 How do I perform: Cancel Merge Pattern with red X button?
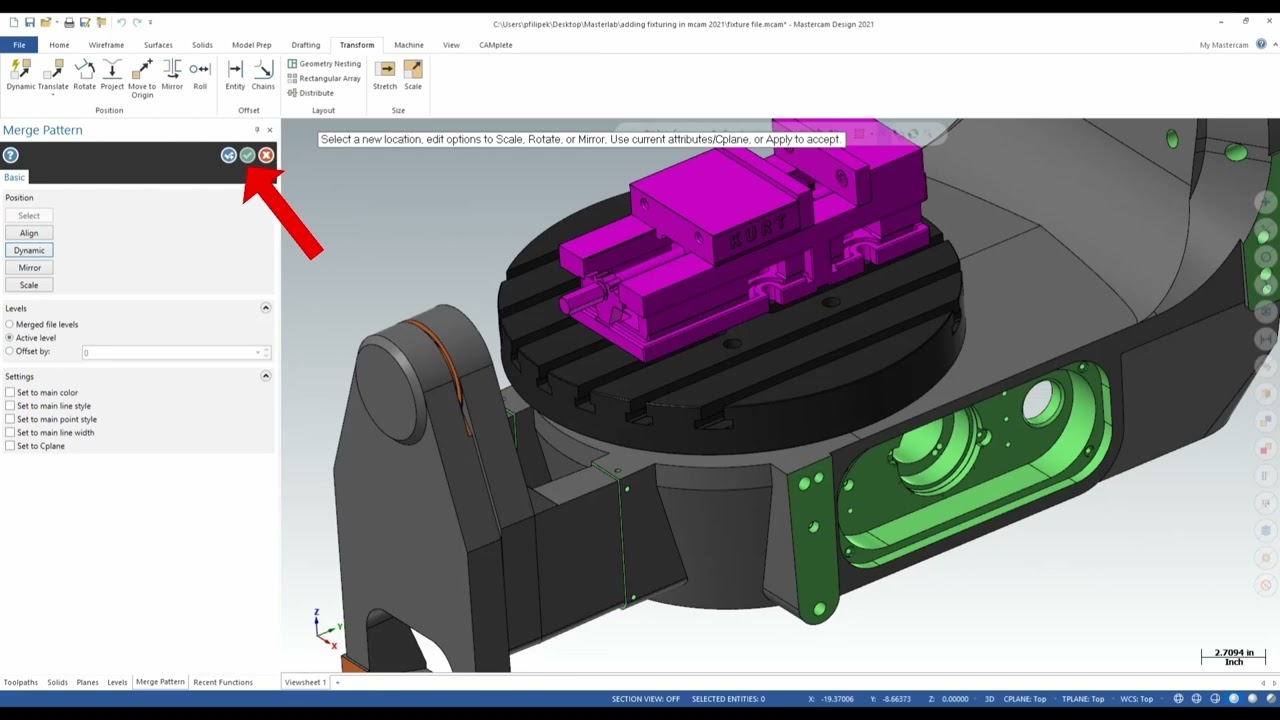click(266, 155)
